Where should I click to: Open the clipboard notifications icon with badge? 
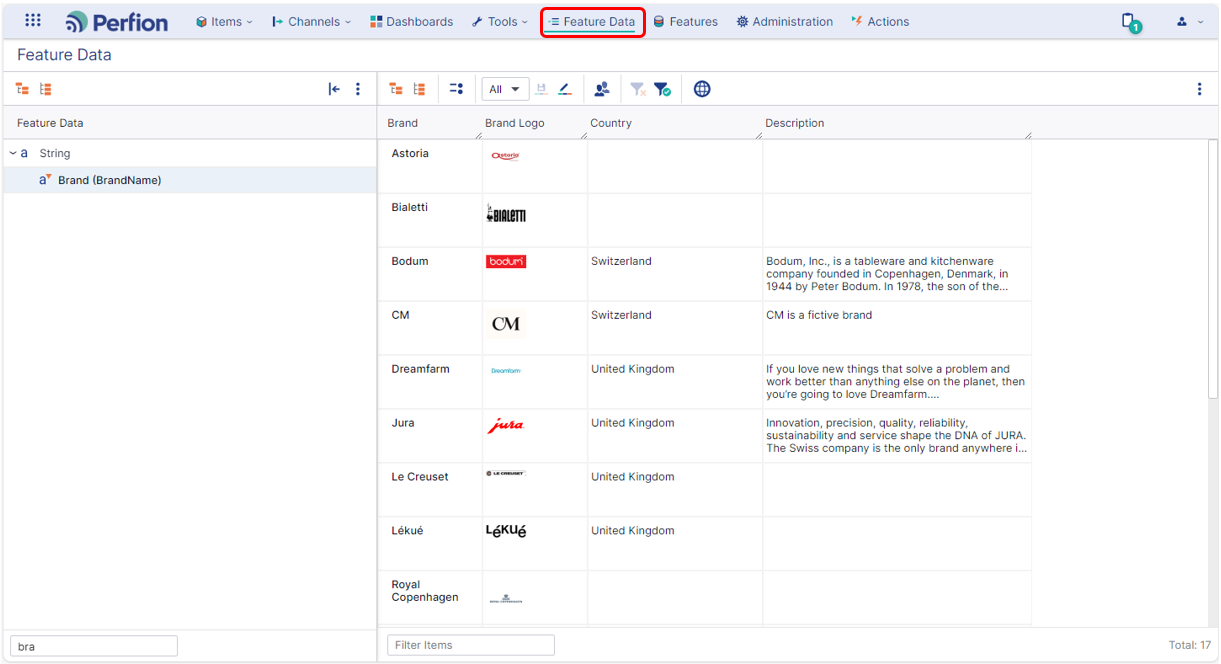point(1130,22)
